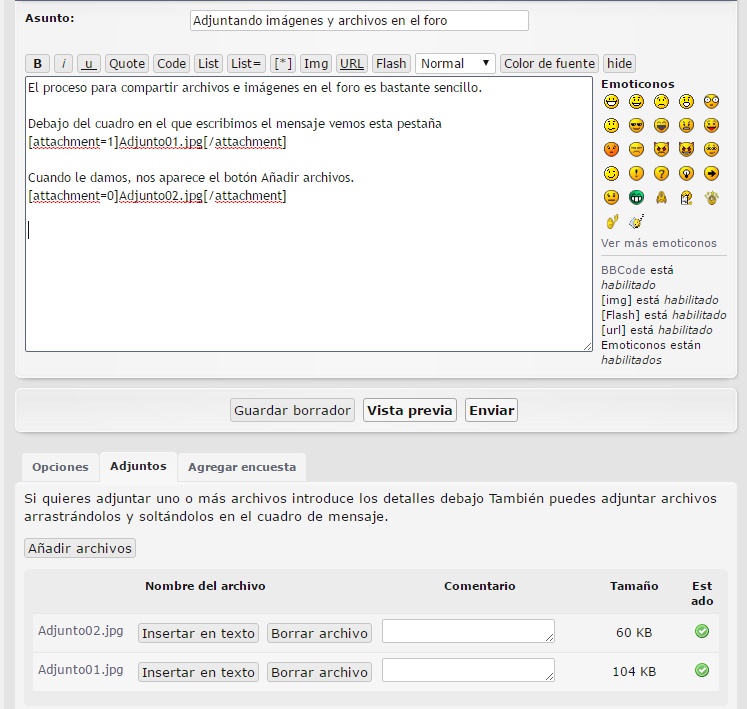Delete the Adjunto01.jpg file

click(x=319, y=672)
